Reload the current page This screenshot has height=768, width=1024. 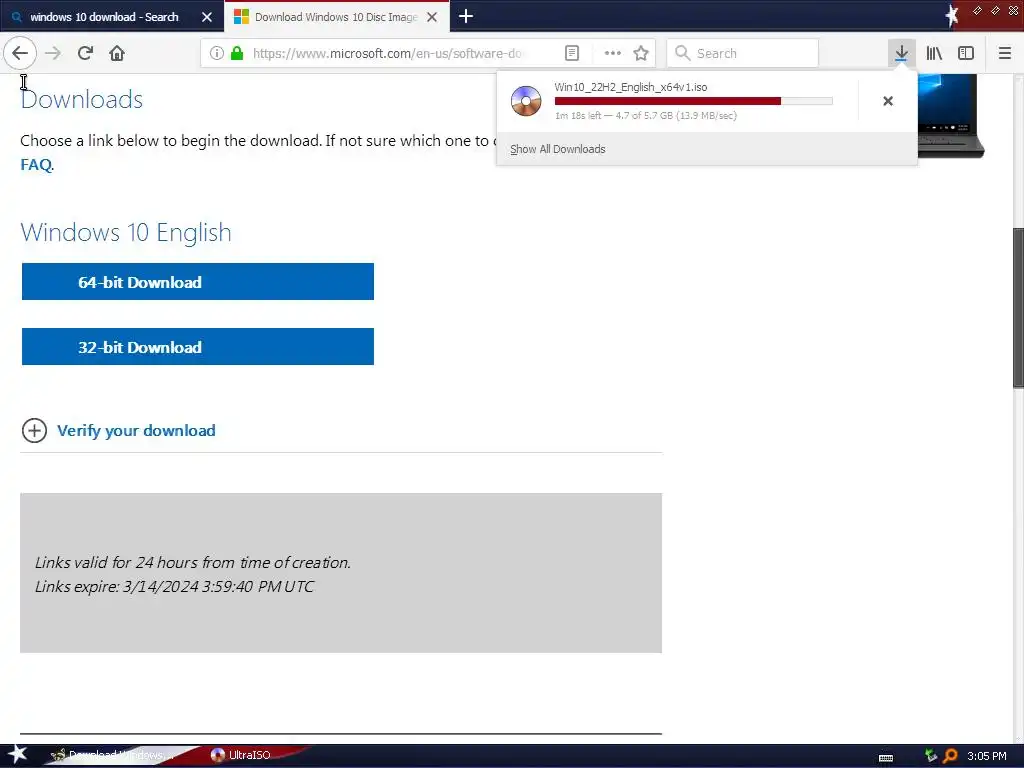tap(85, 53)
